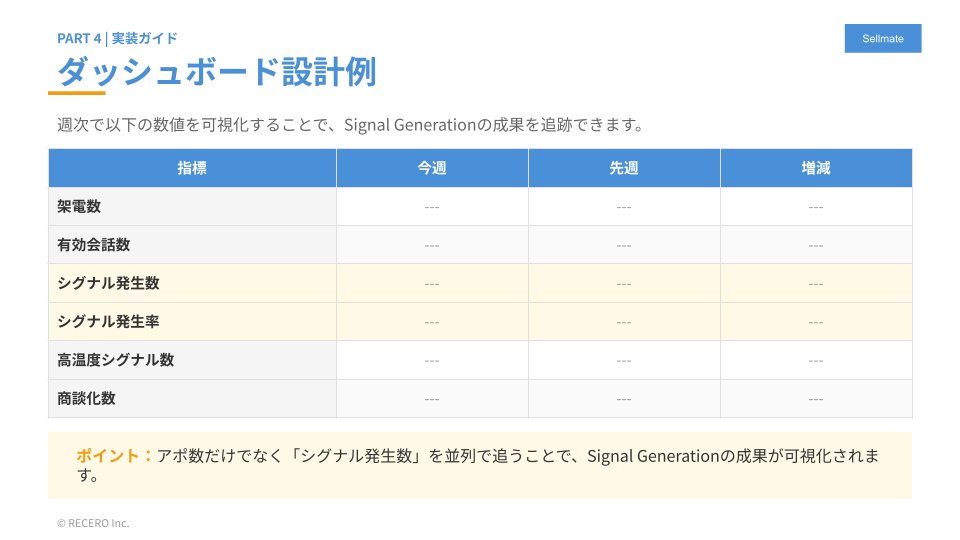Select the 架電数 row label
This screenshot has width=960, height=540.
pyautogui.click(x=80, y=207)
